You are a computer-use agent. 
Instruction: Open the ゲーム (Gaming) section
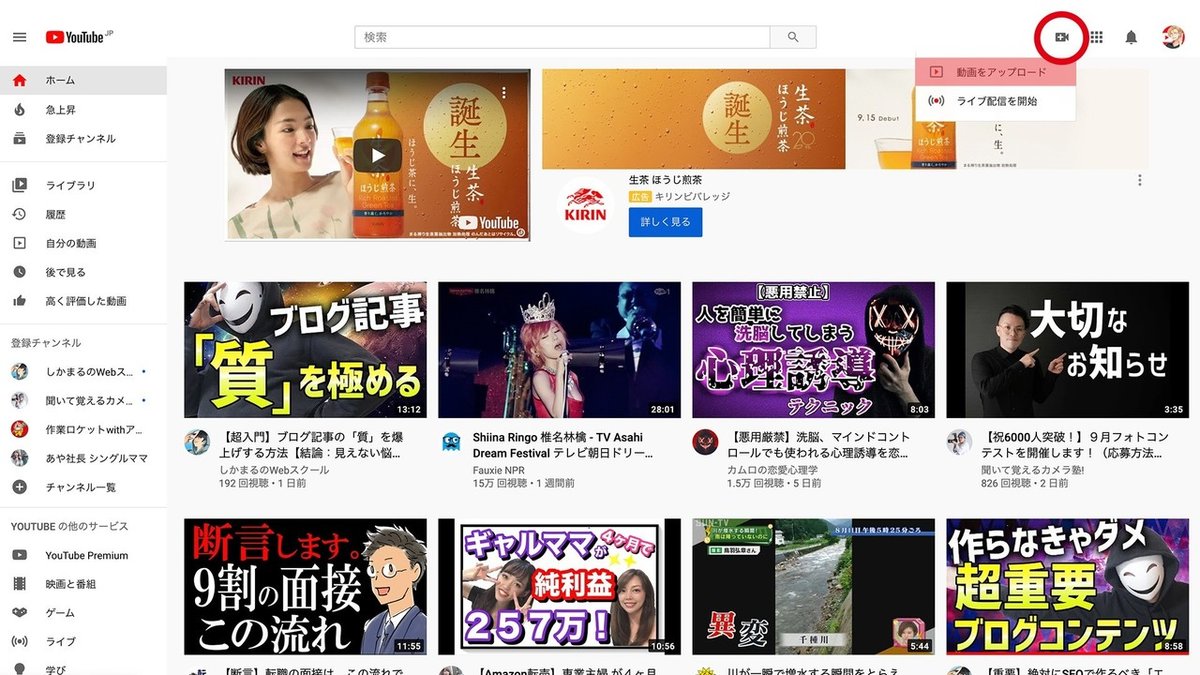pos(50,613)
